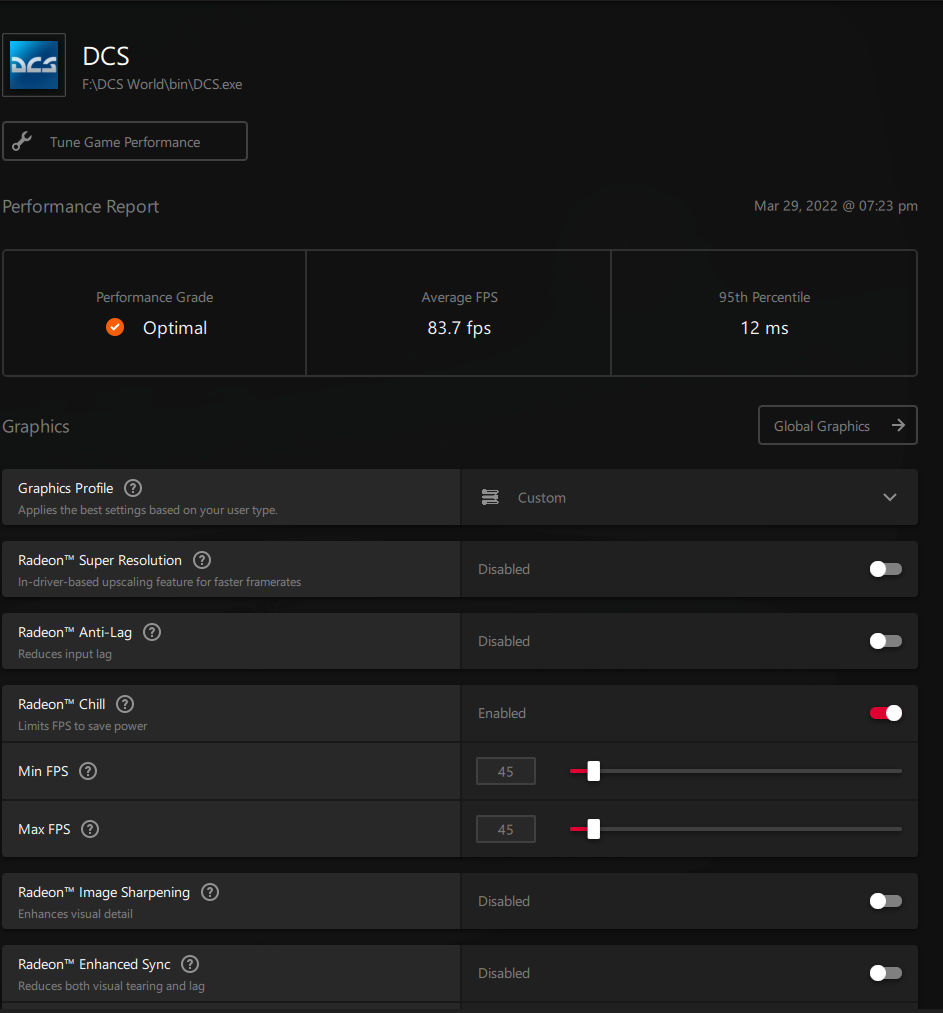This screenshot has height=1013, width=943.
Task: Show help for Radeon Anti-Lag
Action: click(x=152, y=632)
